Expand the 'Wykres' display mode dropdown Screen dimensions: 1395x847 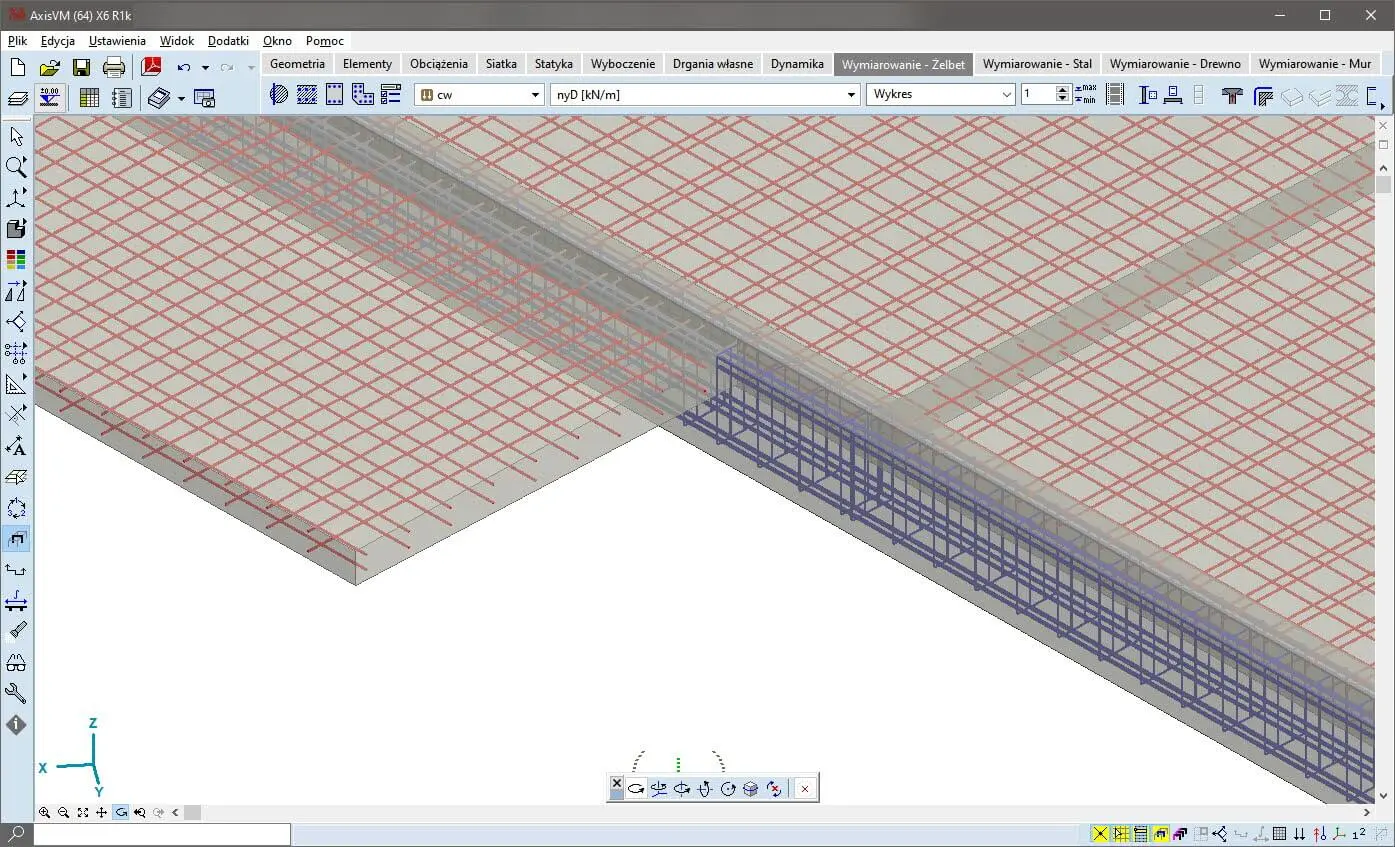coord(1006,94)
